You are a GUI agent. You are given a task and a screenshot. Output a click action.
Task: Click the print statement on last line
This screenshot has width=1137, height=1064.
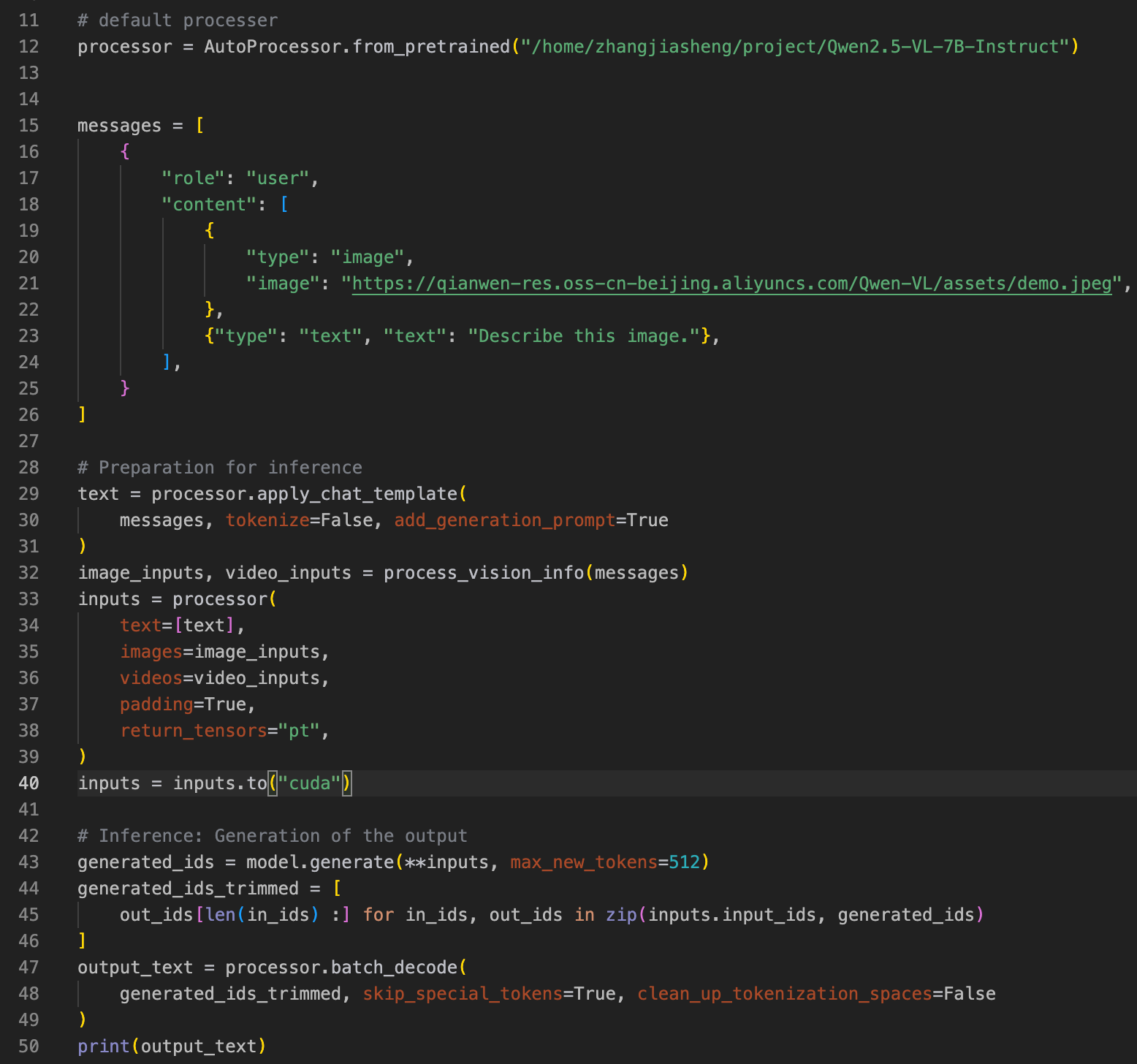103,1046
